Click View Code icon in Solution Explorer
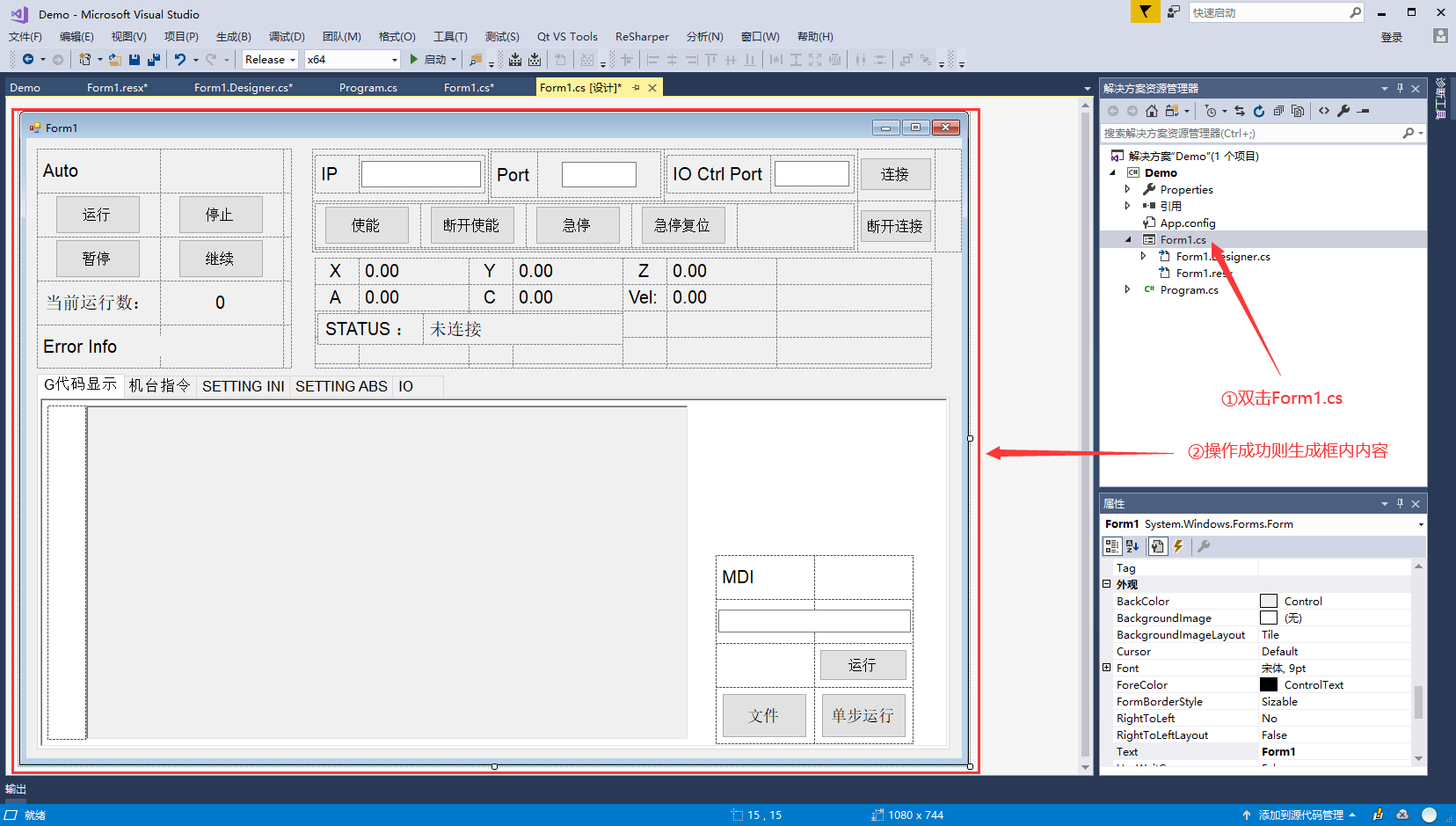 tap(1324, 111)
